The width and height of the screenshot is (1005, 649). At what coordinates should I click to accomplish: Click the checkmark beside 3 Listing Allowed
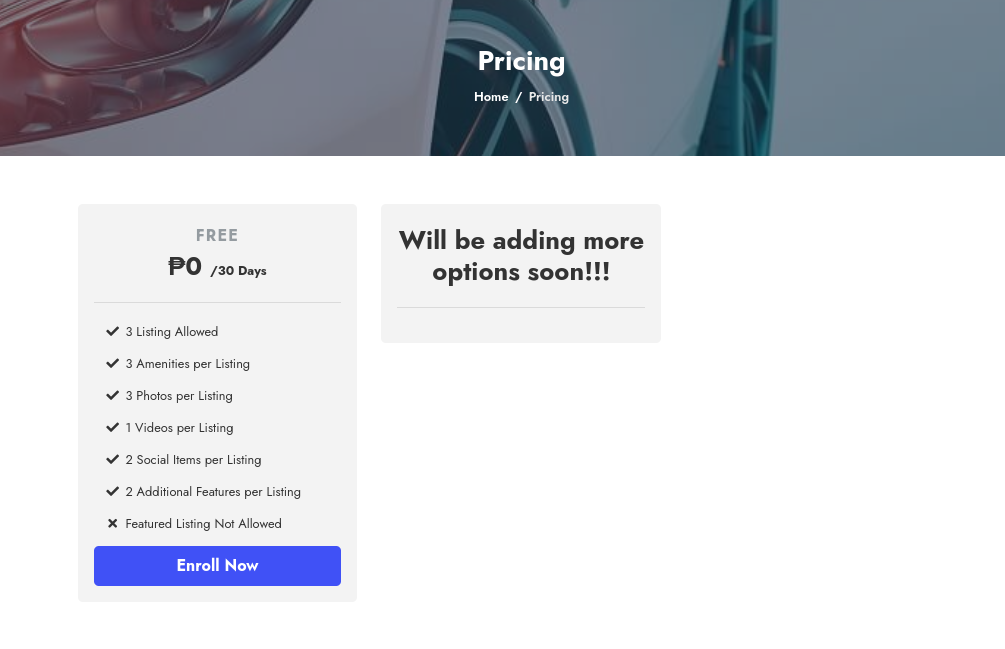(x=112, y=331)
